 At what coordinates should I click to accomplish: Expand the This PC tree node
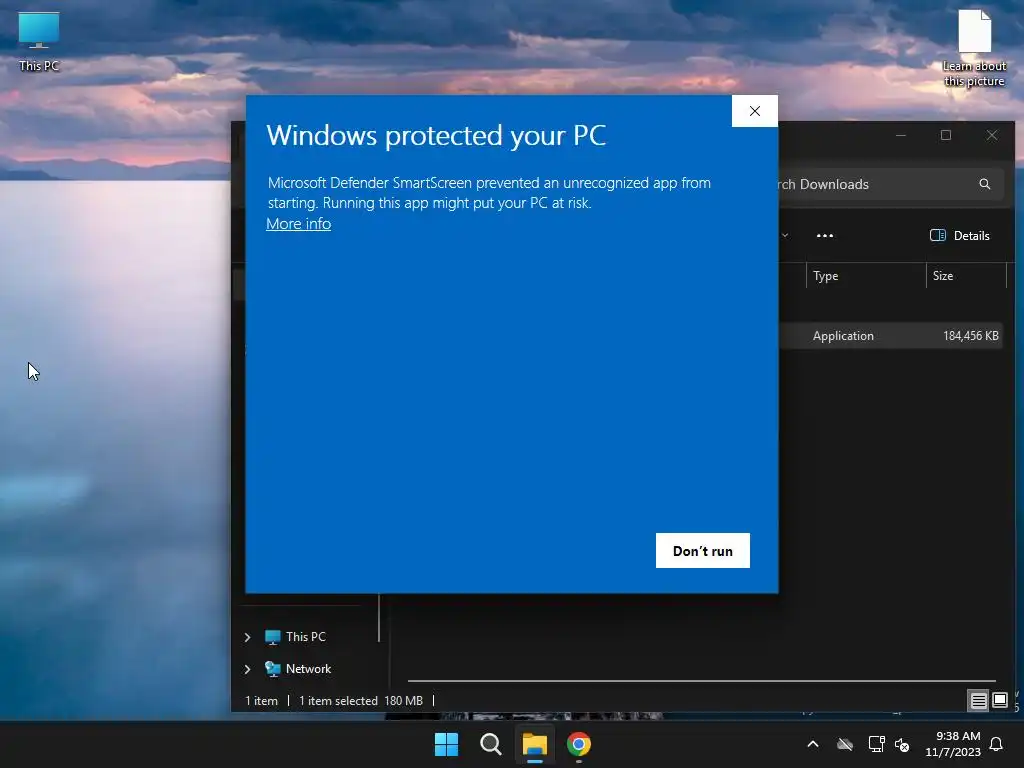[248, 637]
